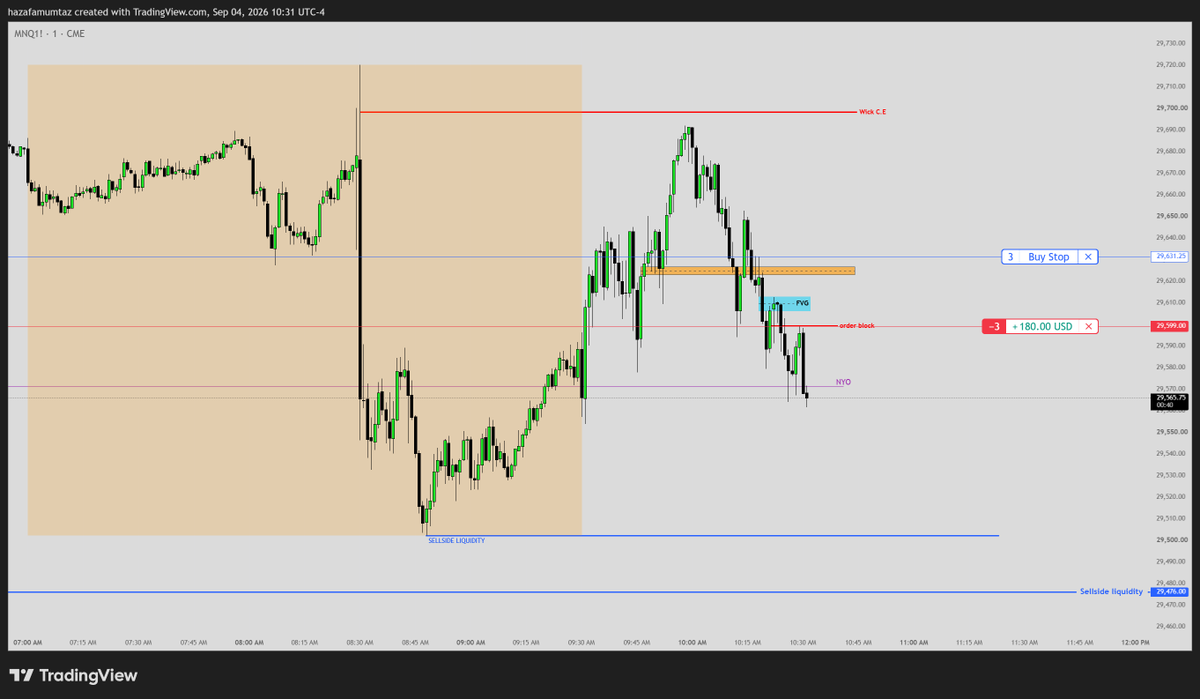Click the 29,730.00 price axis label

pos(1170,43)
